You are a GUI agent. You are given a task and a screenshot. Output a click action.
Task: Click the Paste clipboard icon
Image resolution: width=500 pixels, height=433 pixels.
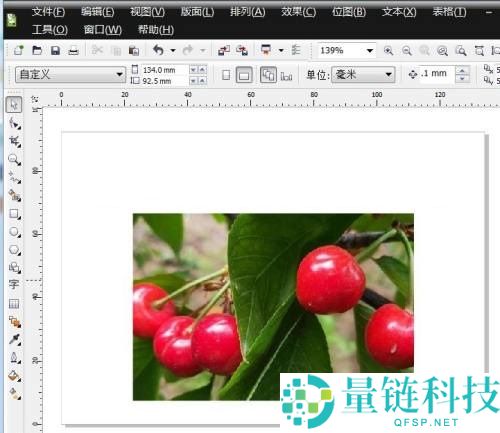coord(134,51)
